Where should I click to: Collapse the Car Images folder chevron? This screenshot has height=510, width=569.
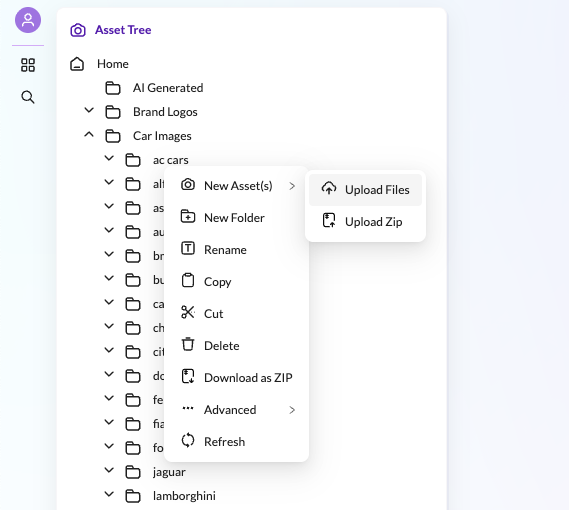89,134
